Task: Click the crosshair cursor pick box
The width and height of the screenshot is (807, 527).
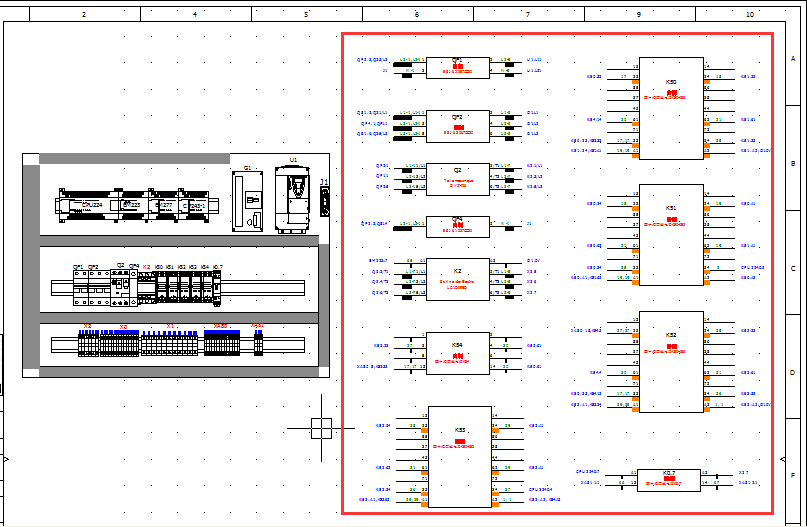Action: click(322, 428)
